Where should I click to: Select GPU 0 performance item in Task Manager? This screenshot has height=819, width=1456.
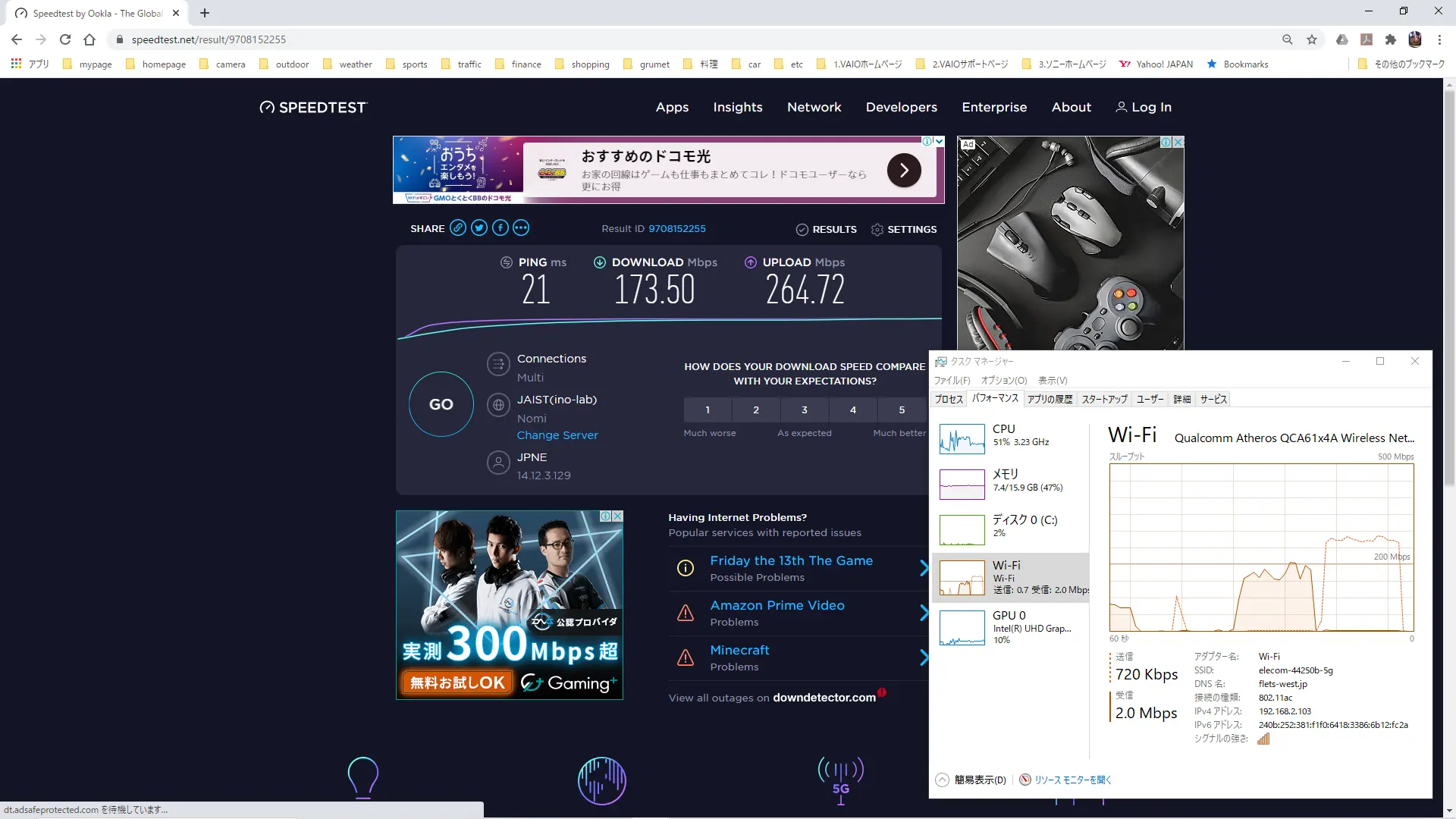click(x=1010, y=627)
